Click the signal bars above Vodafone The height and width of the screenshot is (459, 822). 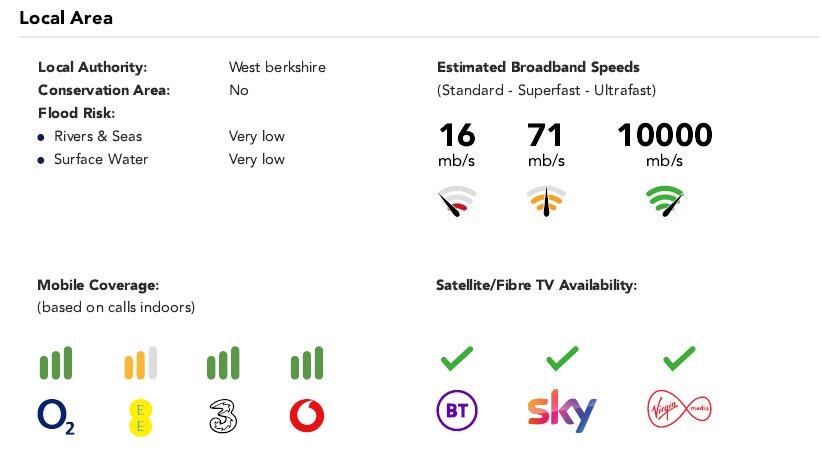click(306, 364)
